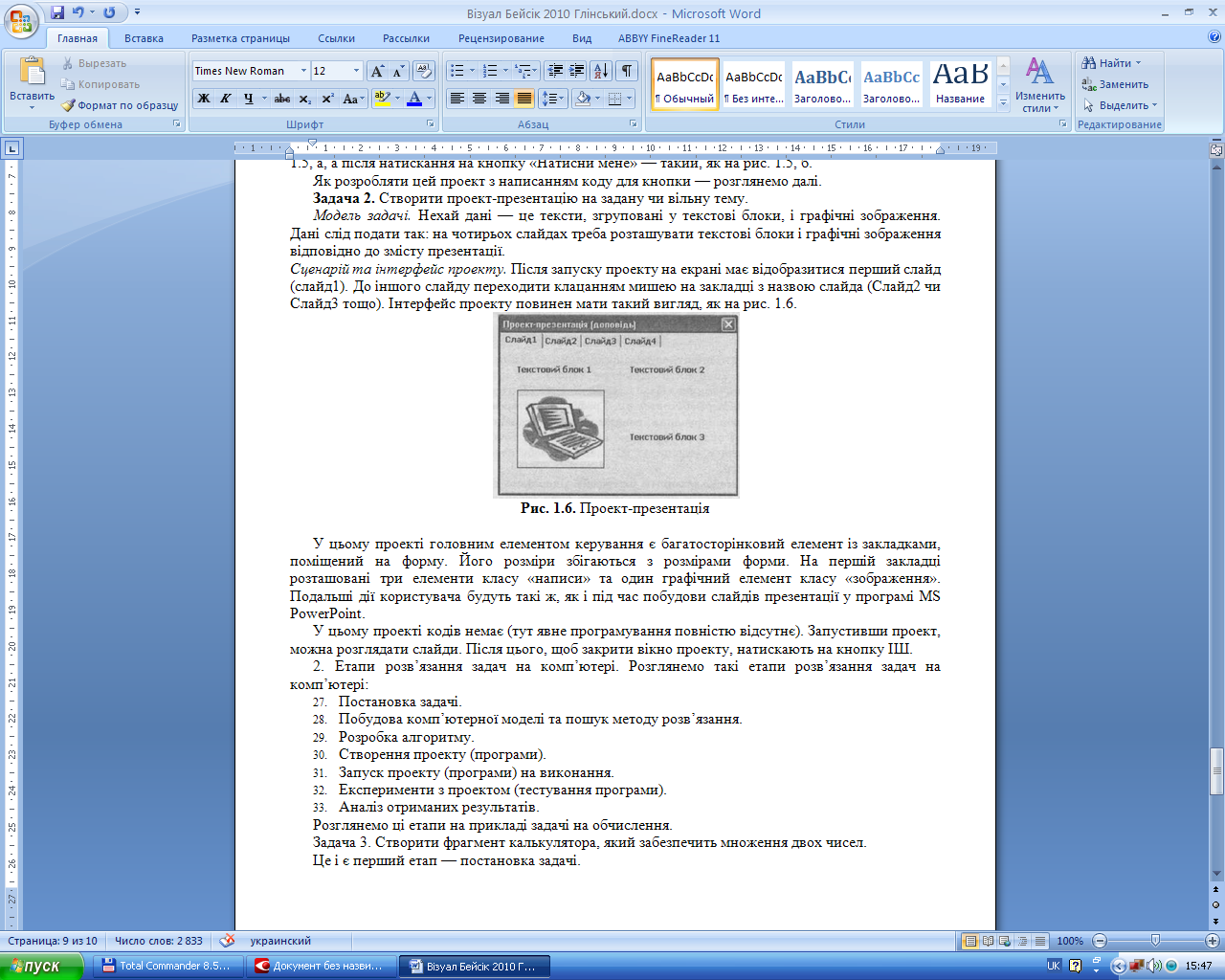
Task: Click Формат по образцу format painter
Action: 121,105
